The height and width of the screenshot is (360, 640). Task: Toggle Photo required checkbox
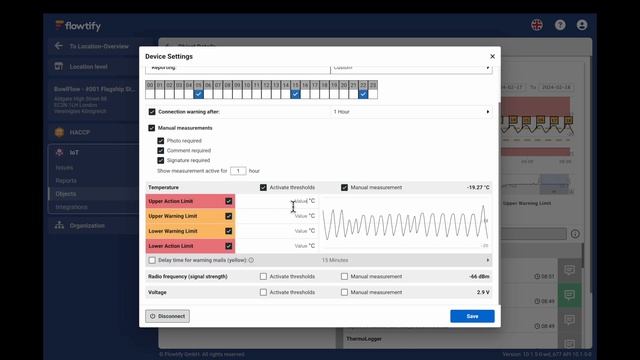[160, 140]
